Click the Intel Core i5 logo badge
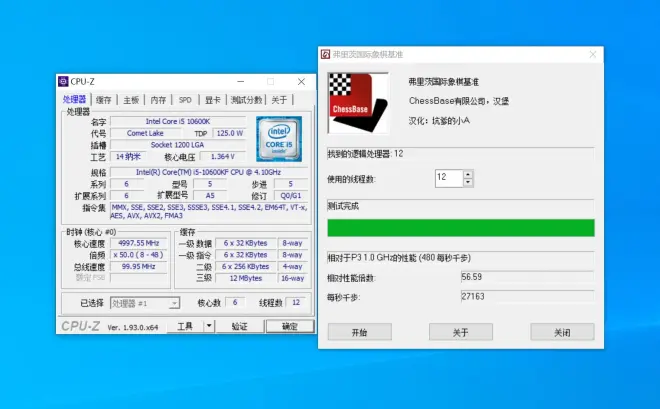 (279, 139)
